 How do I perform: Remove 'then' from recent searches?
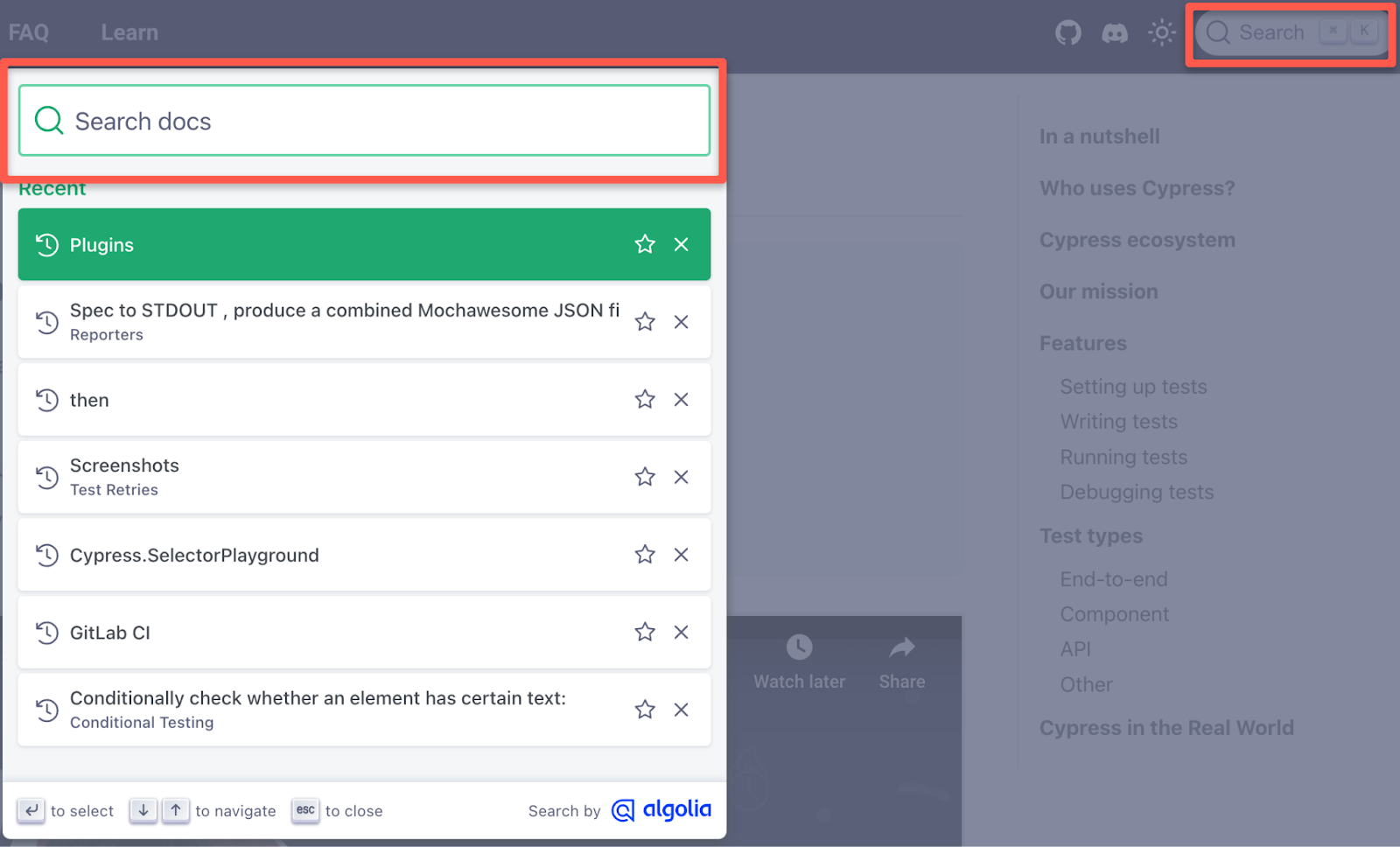coord(682,400)
